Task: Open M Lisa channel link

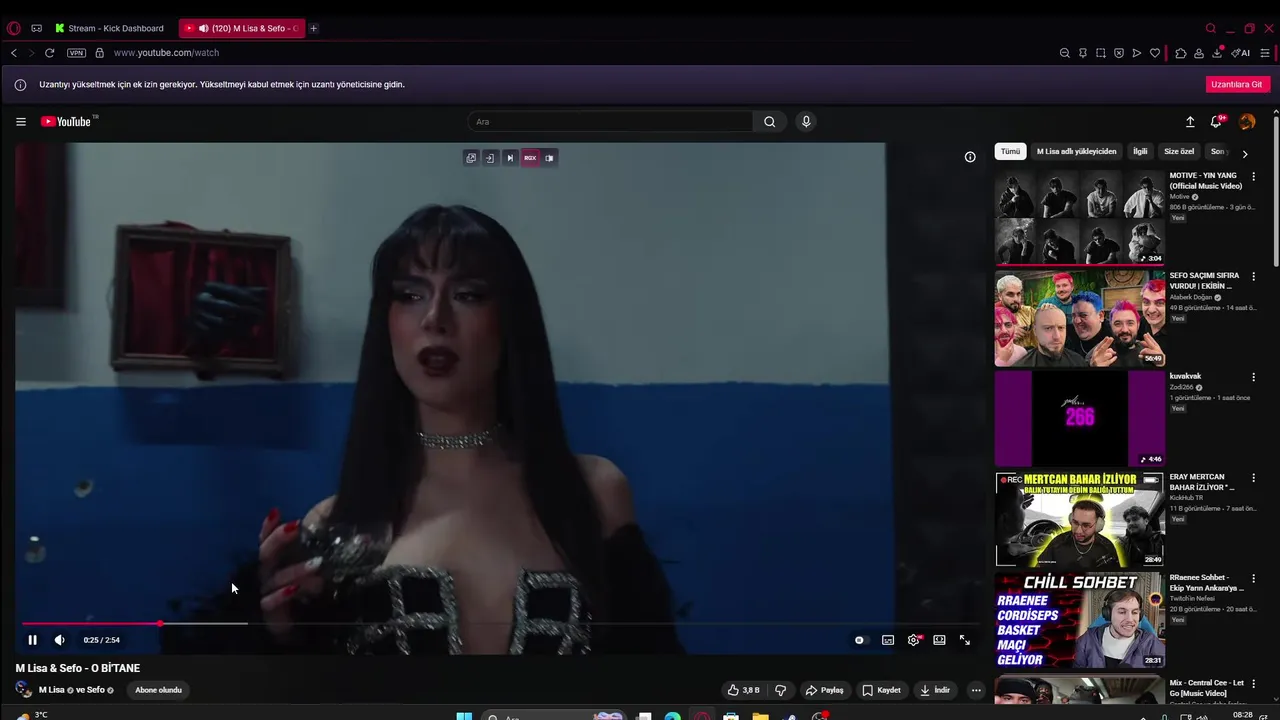Action: [x=52, y=690]
